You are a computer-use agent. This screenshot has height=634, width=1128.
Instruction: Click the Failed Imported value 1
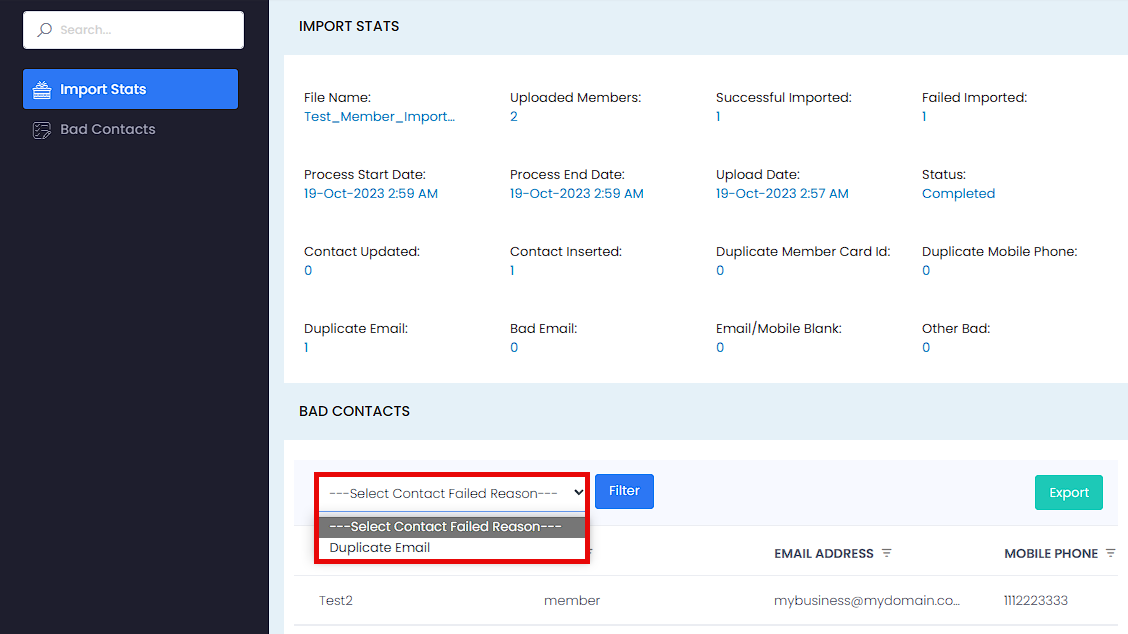click(x=924, y=117)
